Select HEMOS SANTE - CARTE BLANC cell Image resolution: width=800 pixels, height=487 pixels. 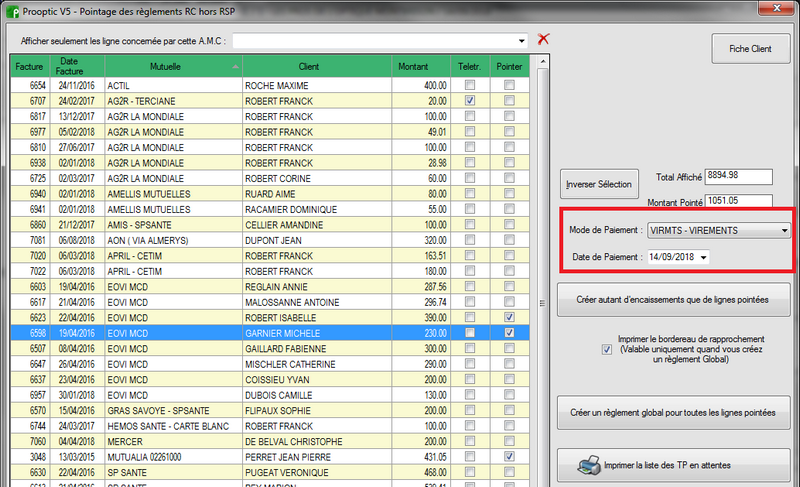[173, 426]
